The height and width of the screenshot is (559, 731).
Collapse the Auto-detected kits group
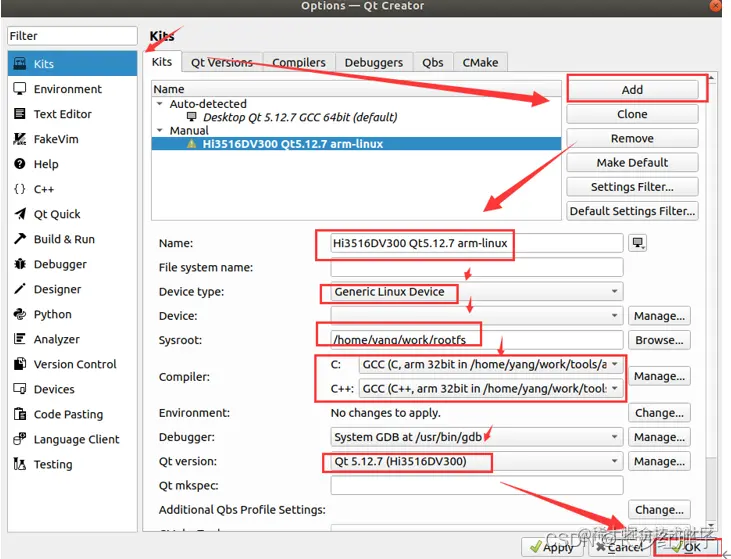coord(160,104)
